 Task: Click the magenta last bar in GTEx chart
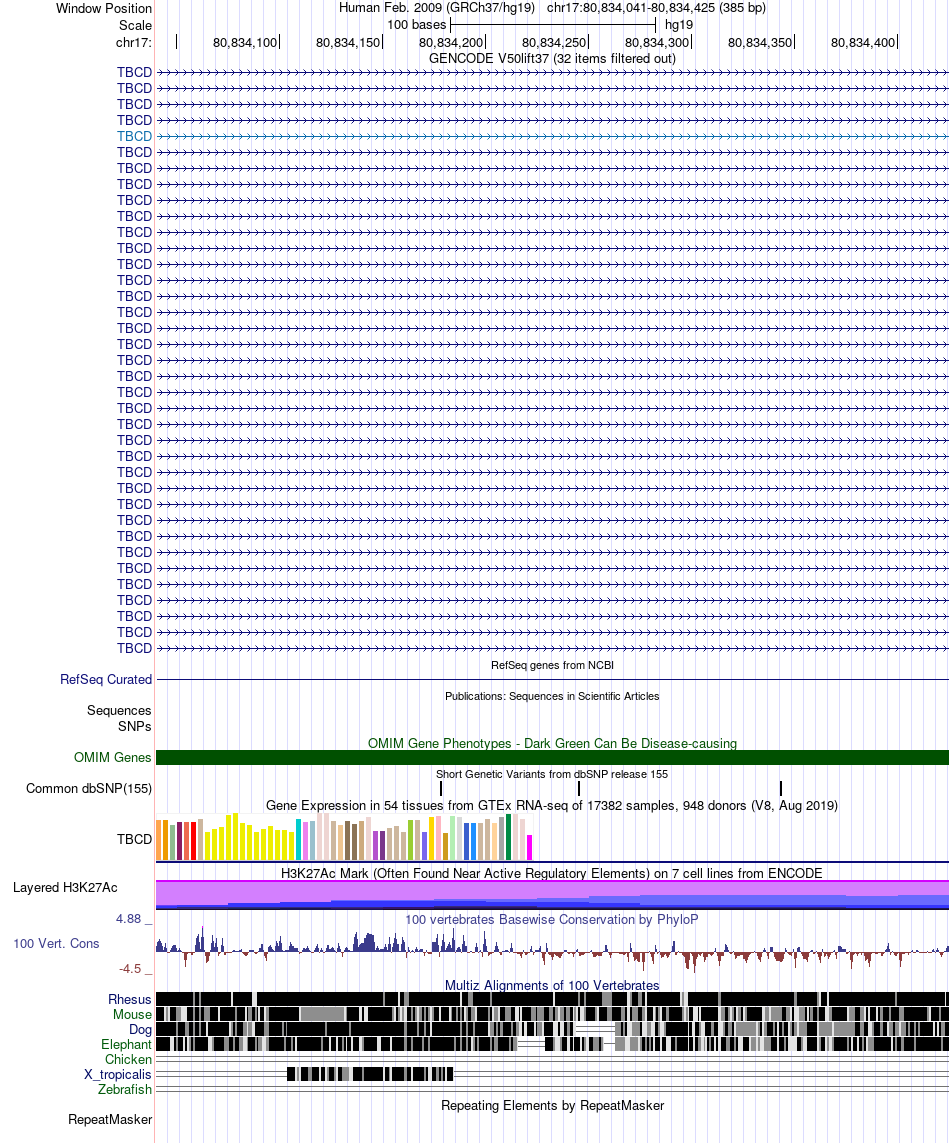pos(529,848)
